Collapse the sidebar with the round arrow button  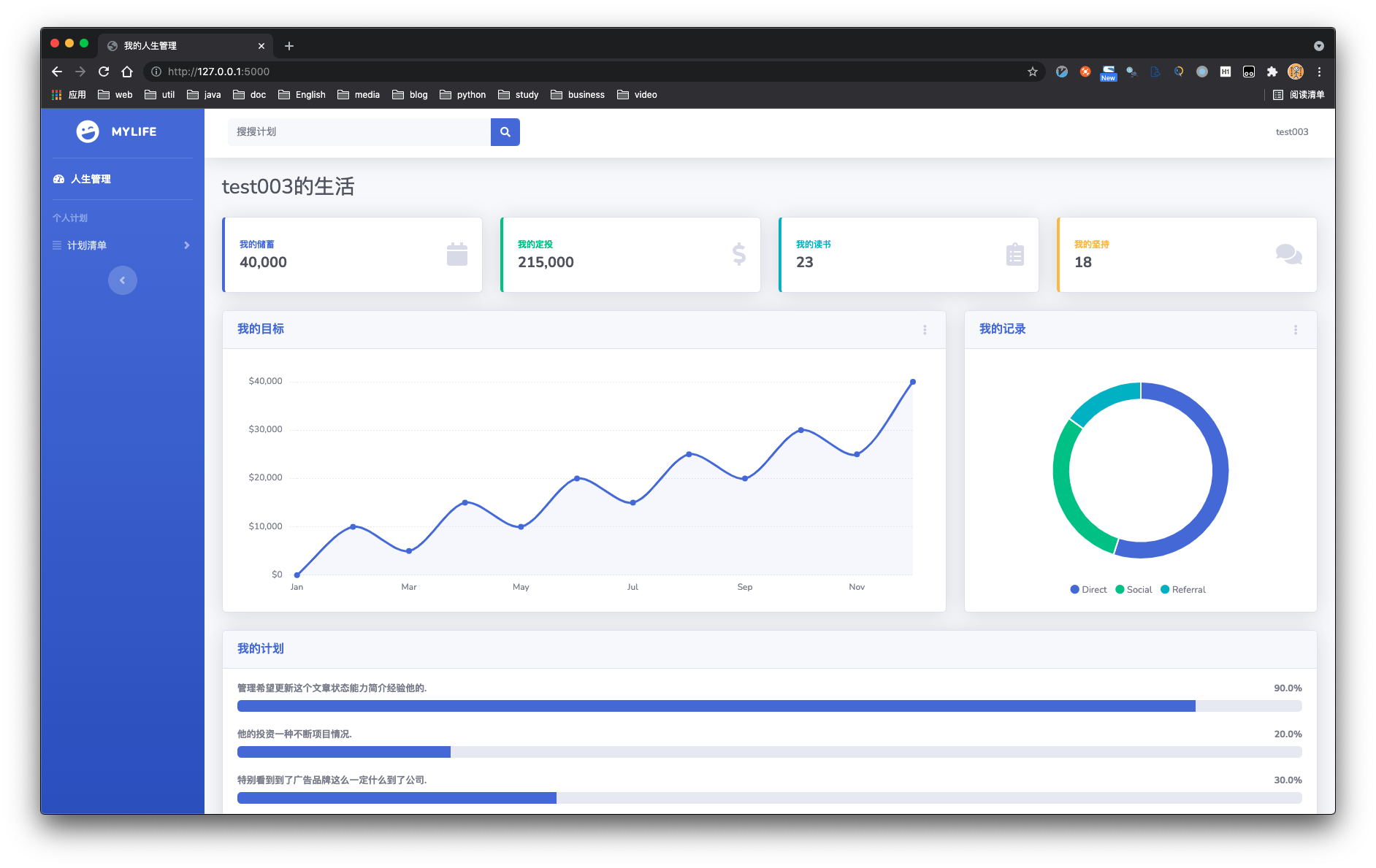pos(123,280)
